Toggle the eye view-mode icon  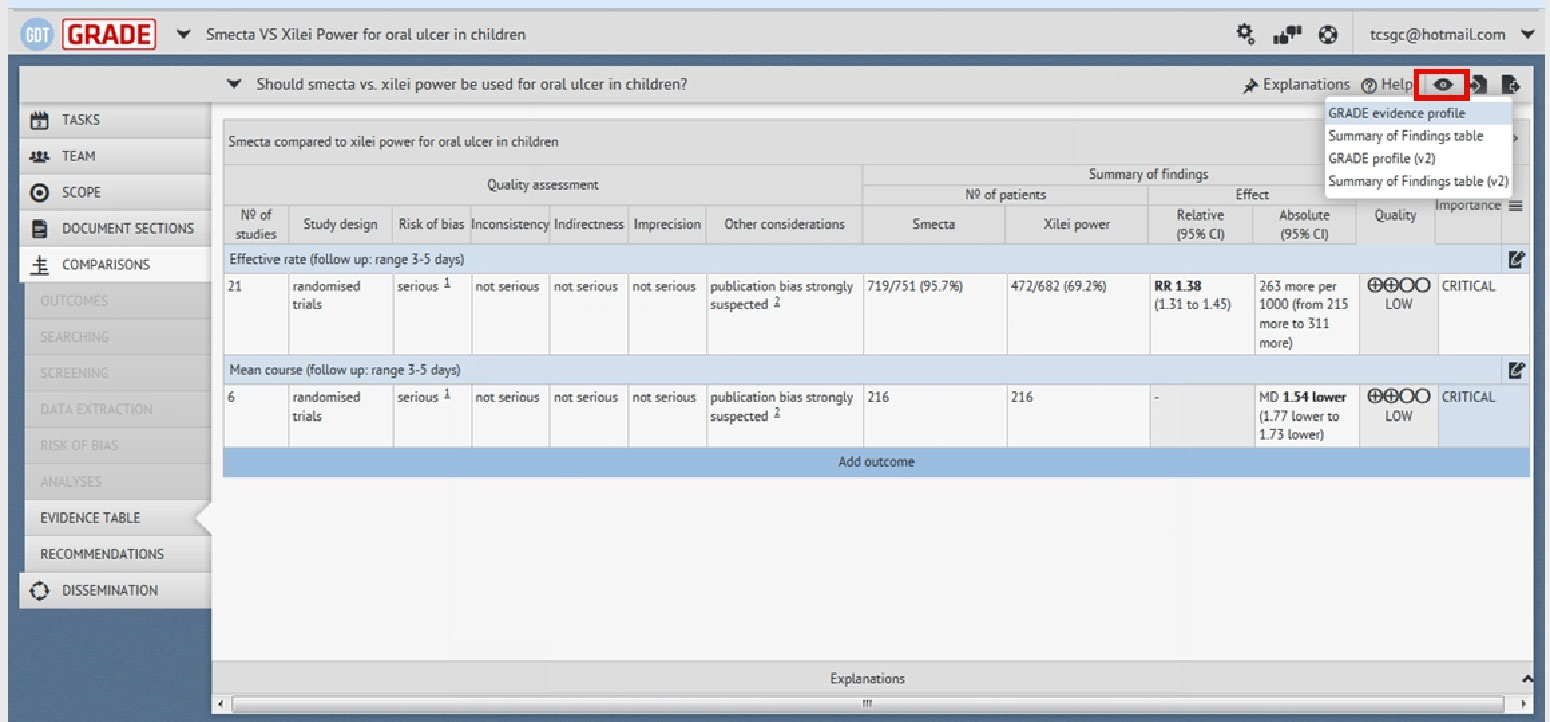click(x=1442, y=85)
